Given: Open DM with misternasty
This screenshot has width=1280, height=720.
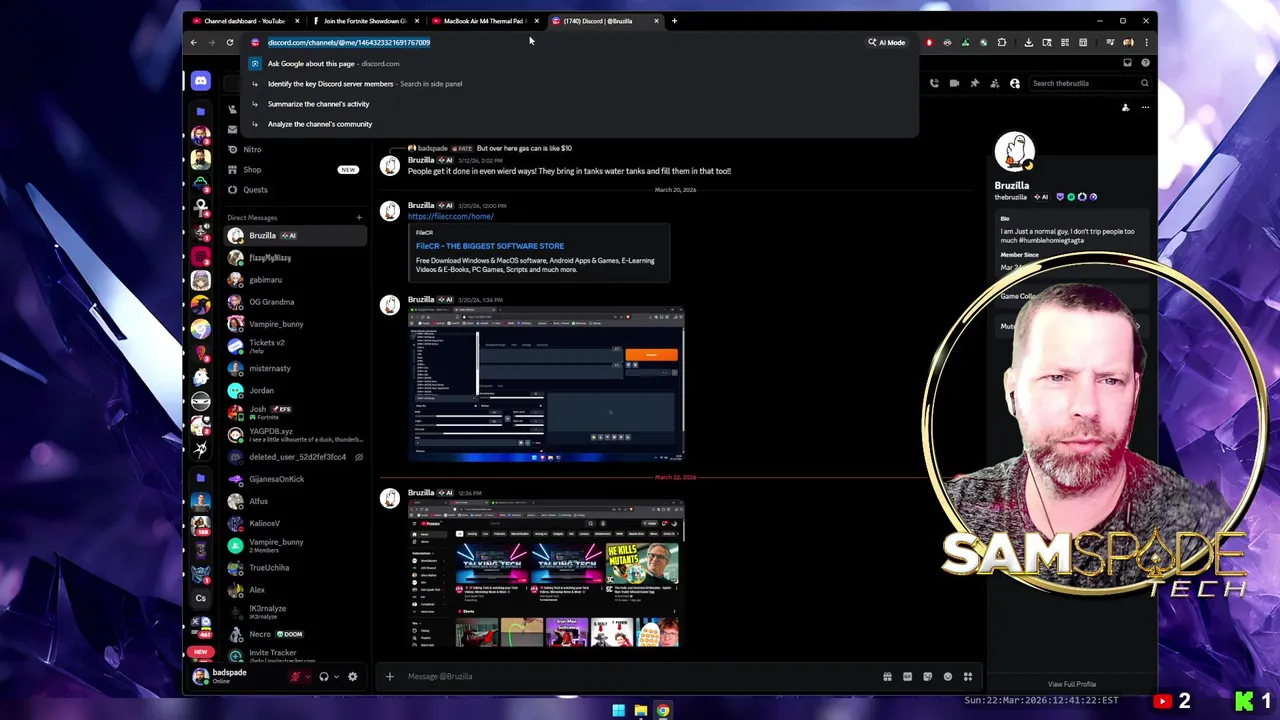Looking at the screenshot, I should click(295, 368).
